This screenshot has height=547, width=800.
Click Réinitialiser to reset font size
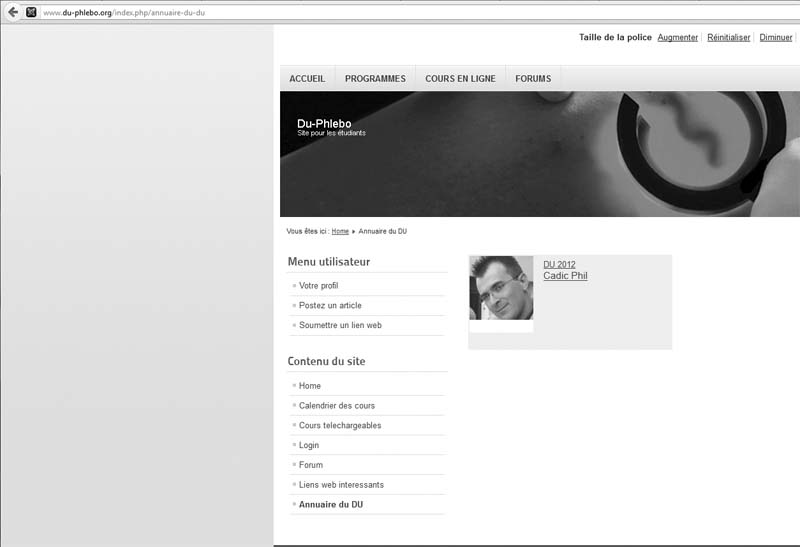(x=728, y=38)
